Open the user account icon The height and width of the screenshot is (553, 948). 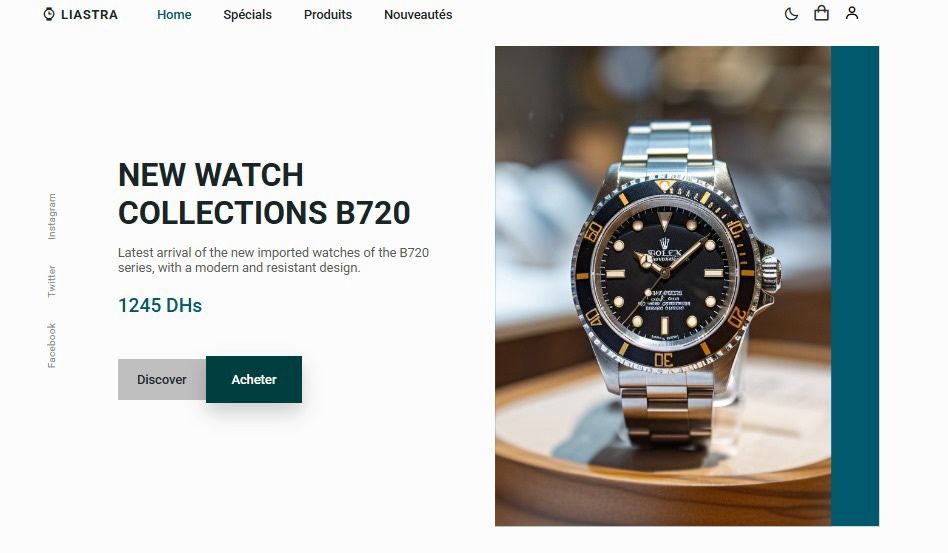click(852, 13)
